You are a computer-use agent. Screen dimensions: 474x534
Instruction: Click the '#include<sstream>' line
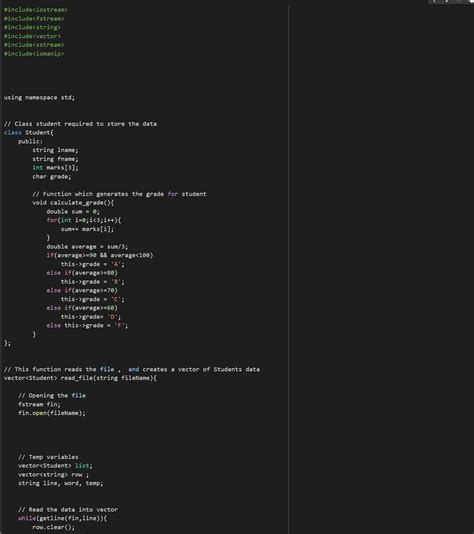point(34,45)
